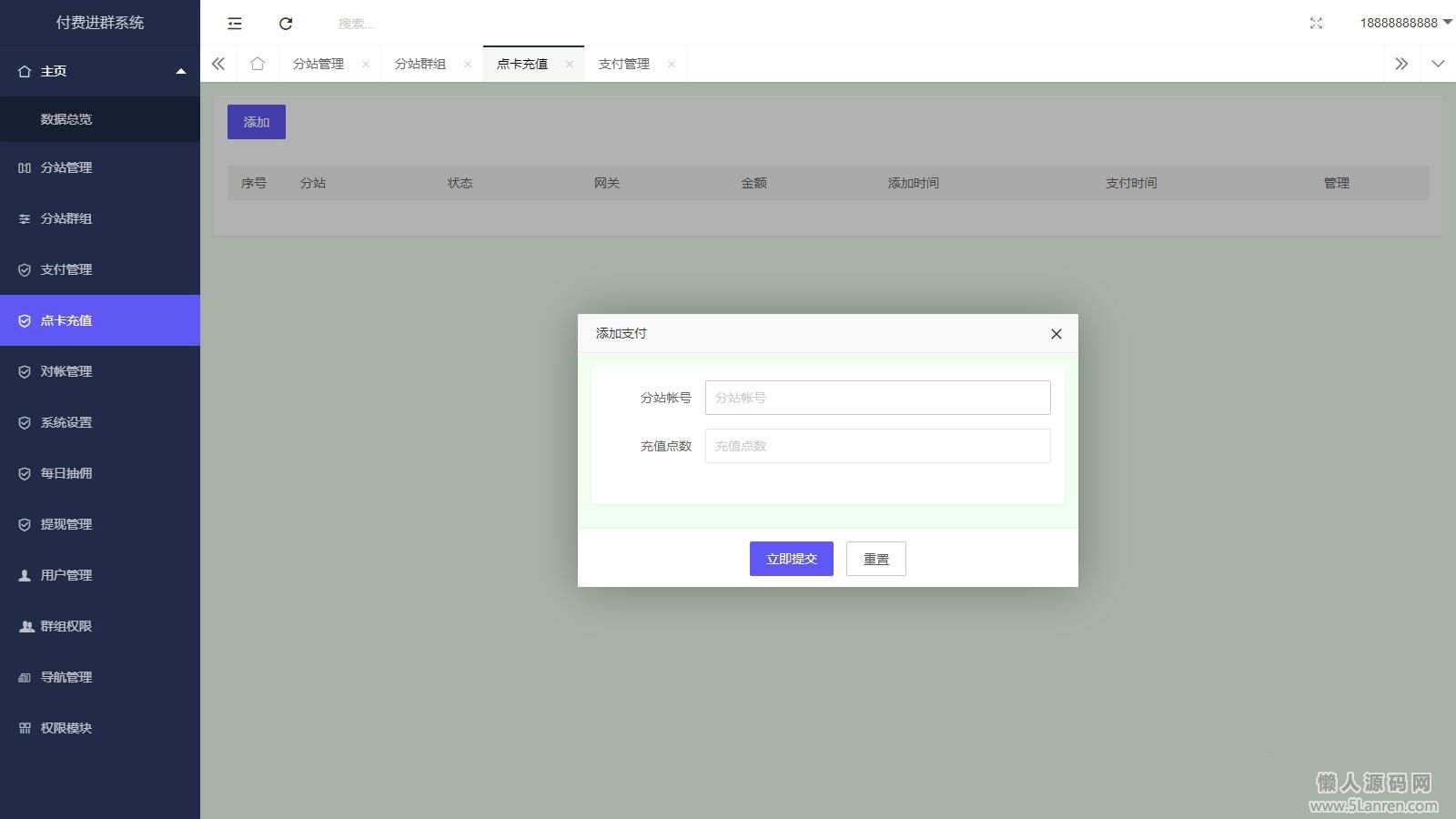This screenshot has width=1456, height=819.
Task: Close the 支付管理 tab
Action: pyautogui.click(x=672, y=64)
